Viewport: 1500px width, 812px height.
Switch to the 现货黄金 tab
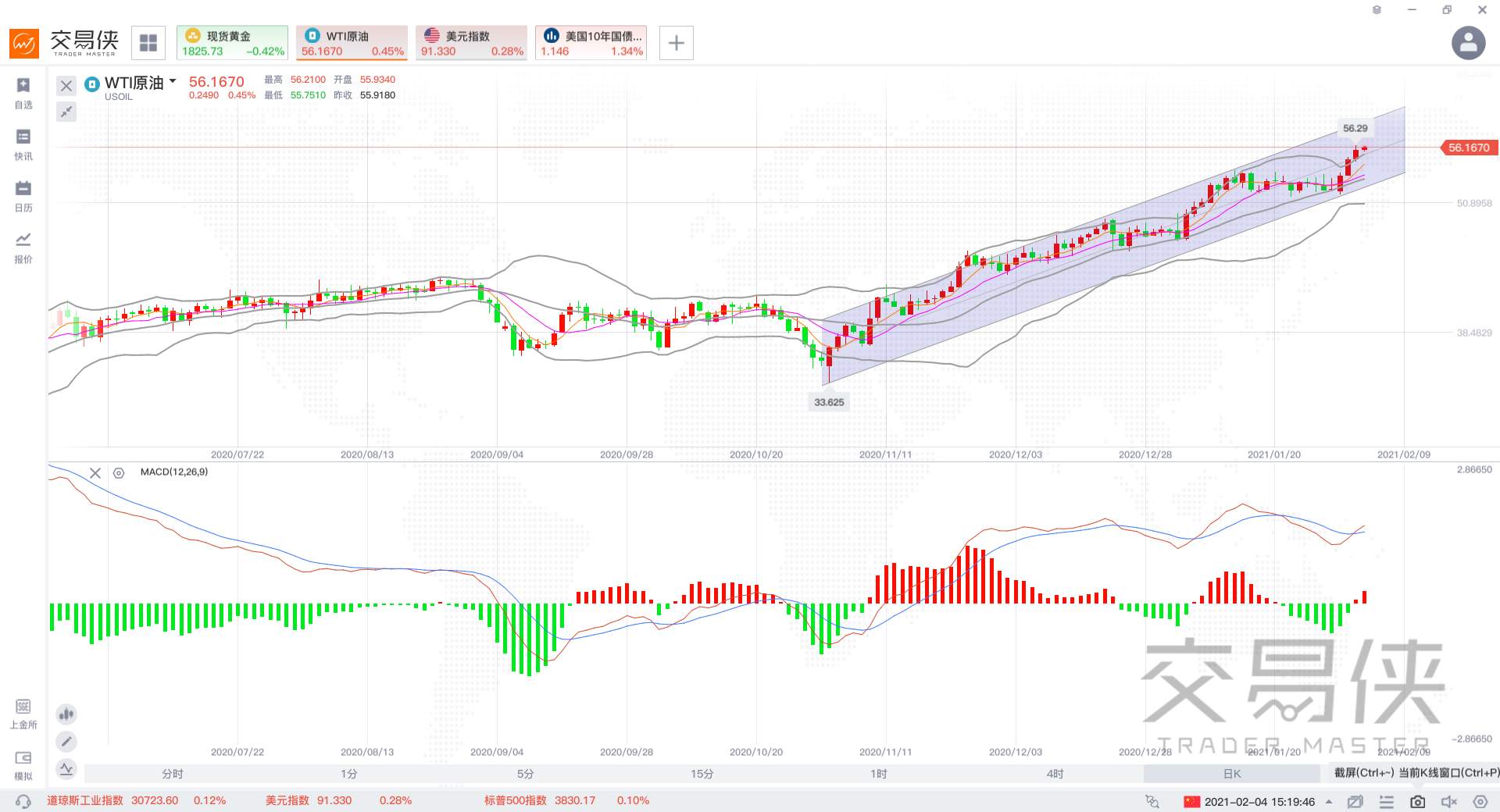pos(232,43)
